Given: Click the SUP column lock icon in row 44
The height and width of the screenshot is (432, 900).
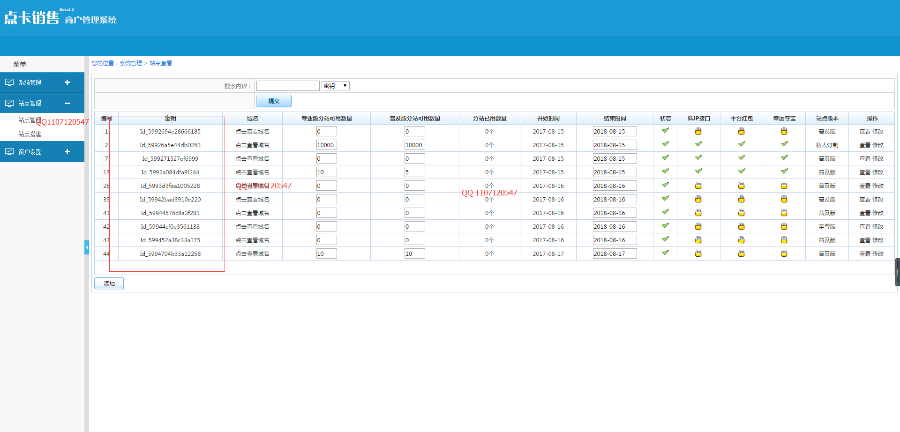Looking at the screenshot, I should click(x=699, y=254).
